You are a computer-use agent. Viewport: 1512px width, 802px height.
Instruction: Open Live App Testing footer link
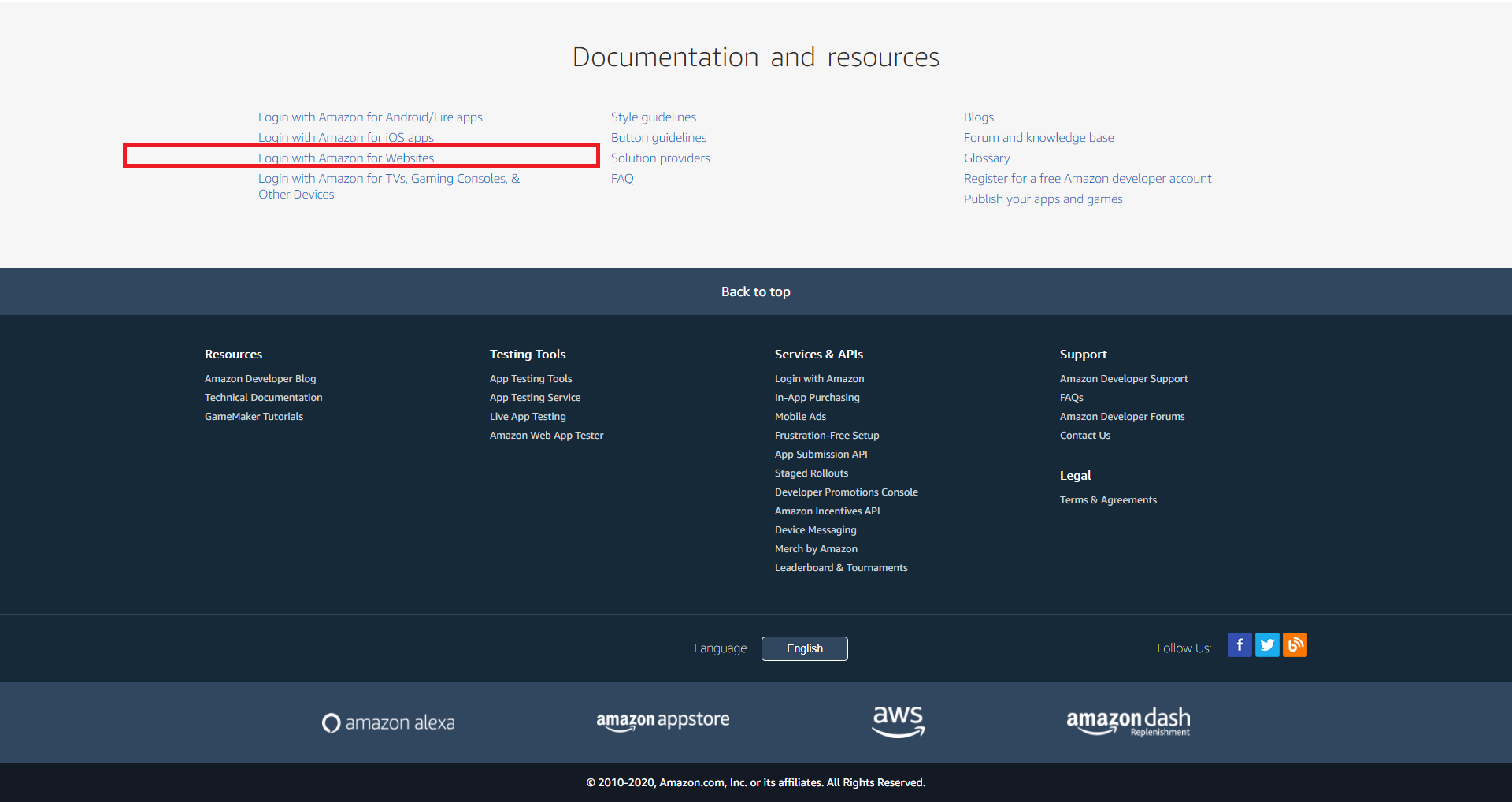pyautogui.click(x=528, y=416)
